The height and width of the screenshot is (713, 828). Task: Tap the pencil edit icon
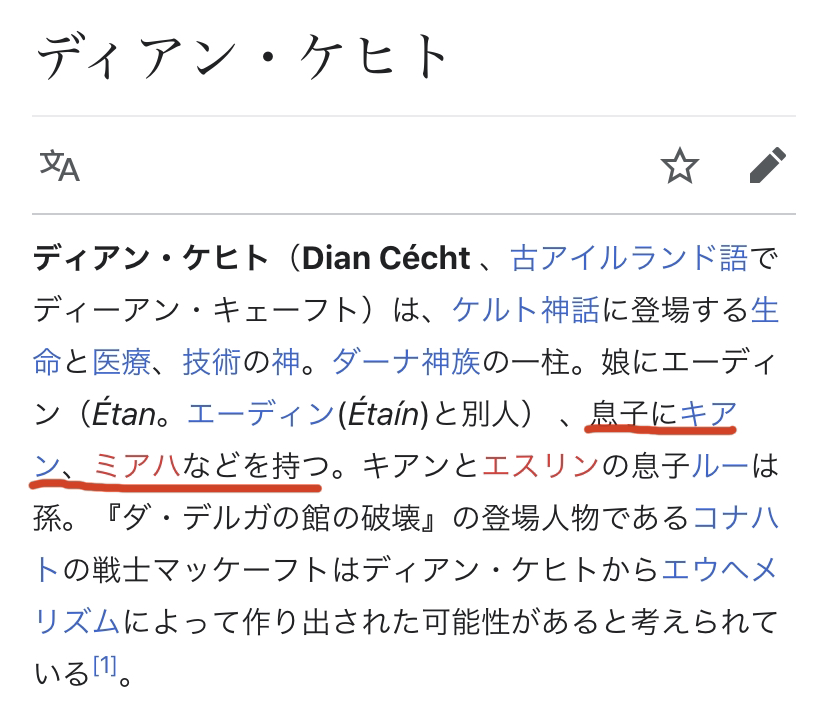(767, 166)
